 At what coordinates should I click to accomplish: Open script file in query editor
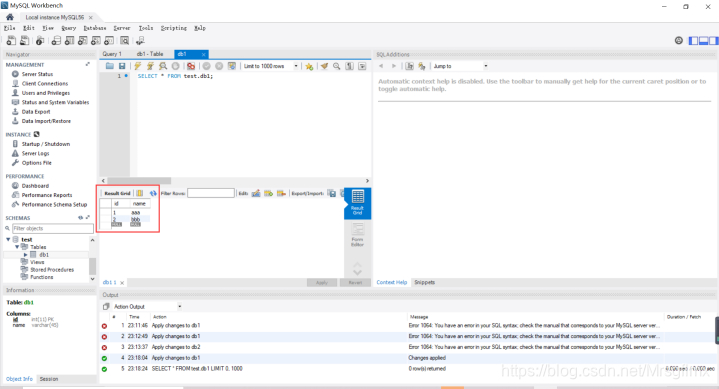[x=110, y=66]
